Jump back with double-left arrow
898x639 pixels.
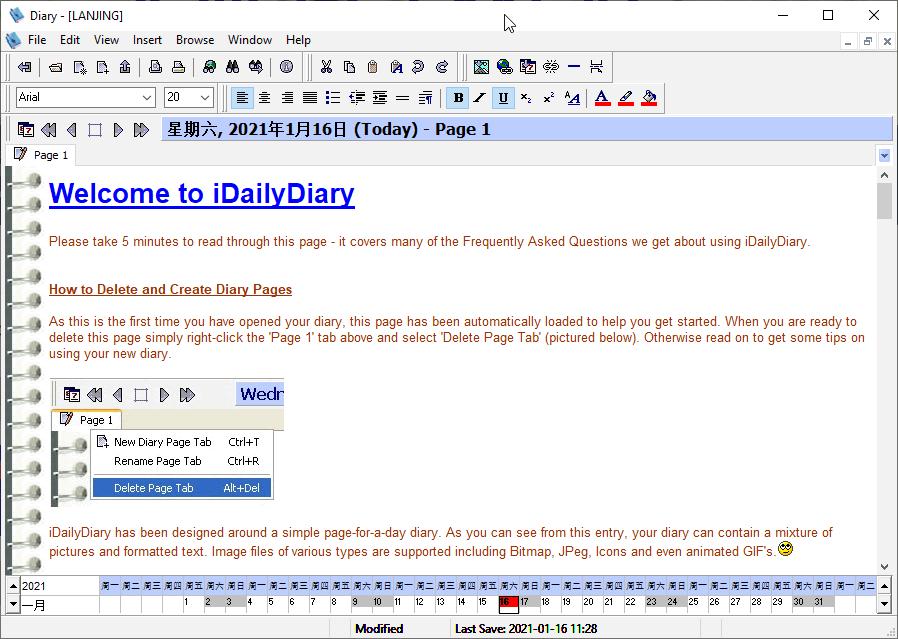coord(49,129)
